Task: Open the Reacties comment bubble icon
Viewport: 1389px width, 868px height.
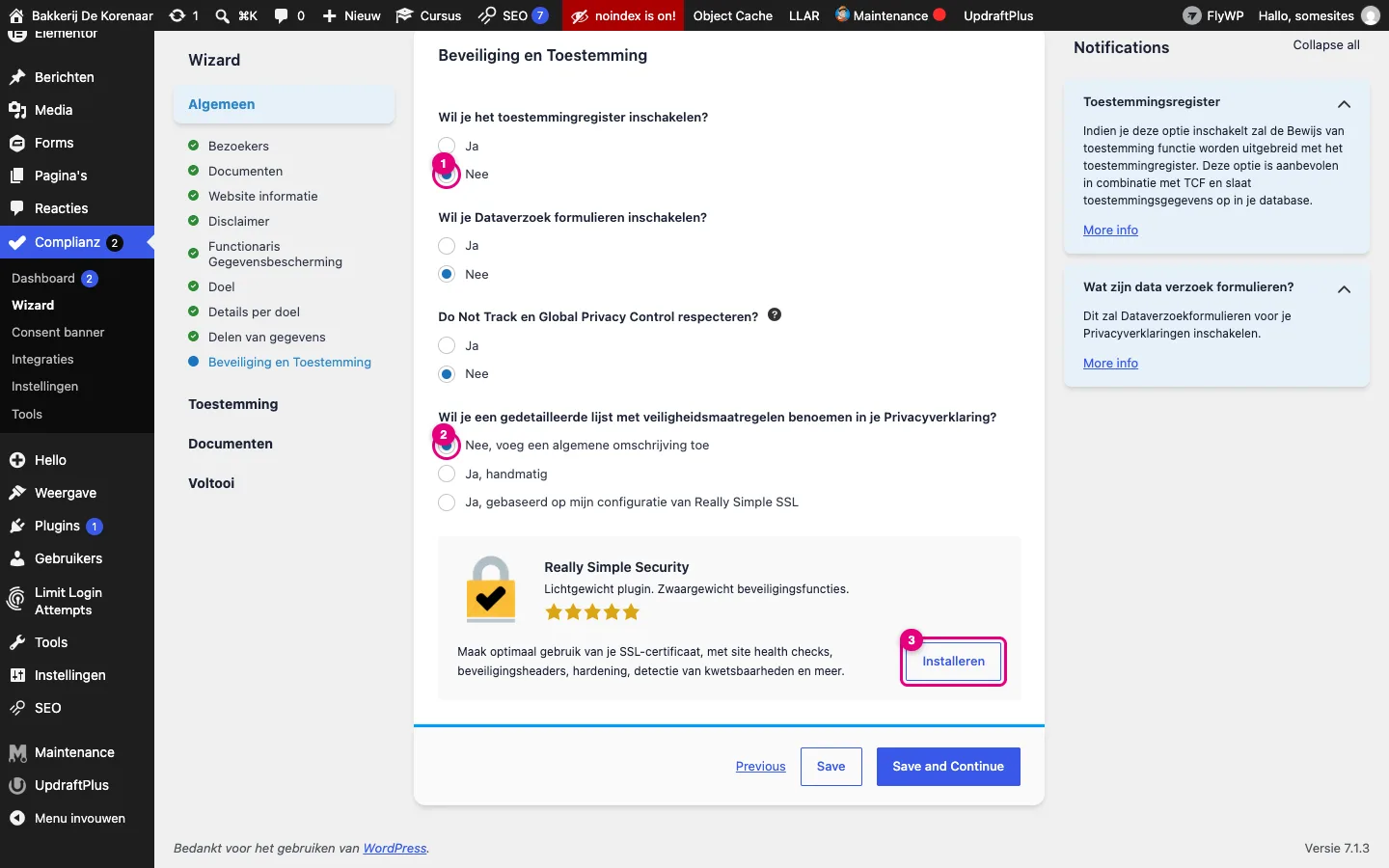Action: coord(17,208)
